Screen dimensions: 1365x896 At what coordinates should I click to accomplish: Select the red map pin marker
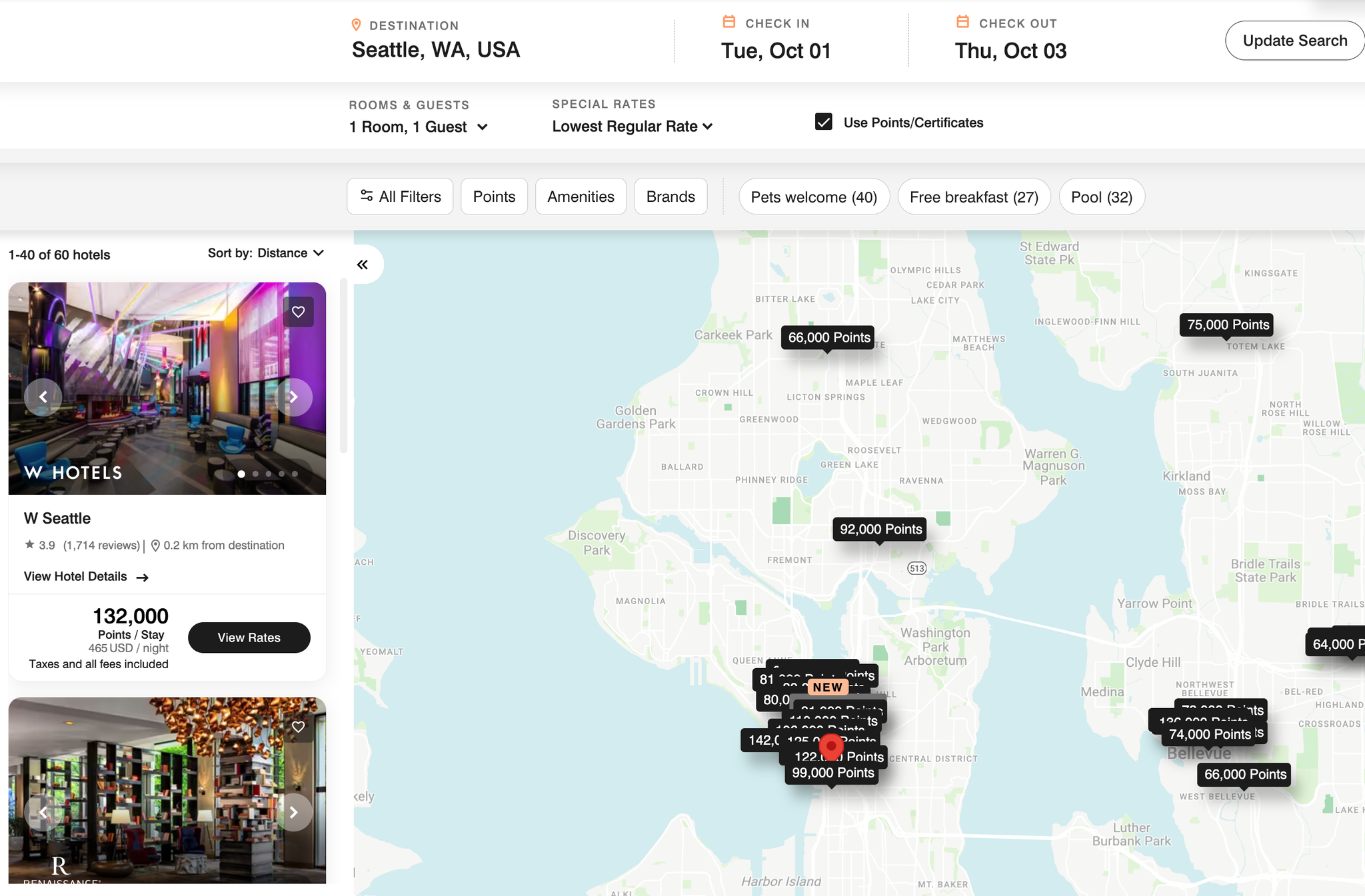click(830, 745)
